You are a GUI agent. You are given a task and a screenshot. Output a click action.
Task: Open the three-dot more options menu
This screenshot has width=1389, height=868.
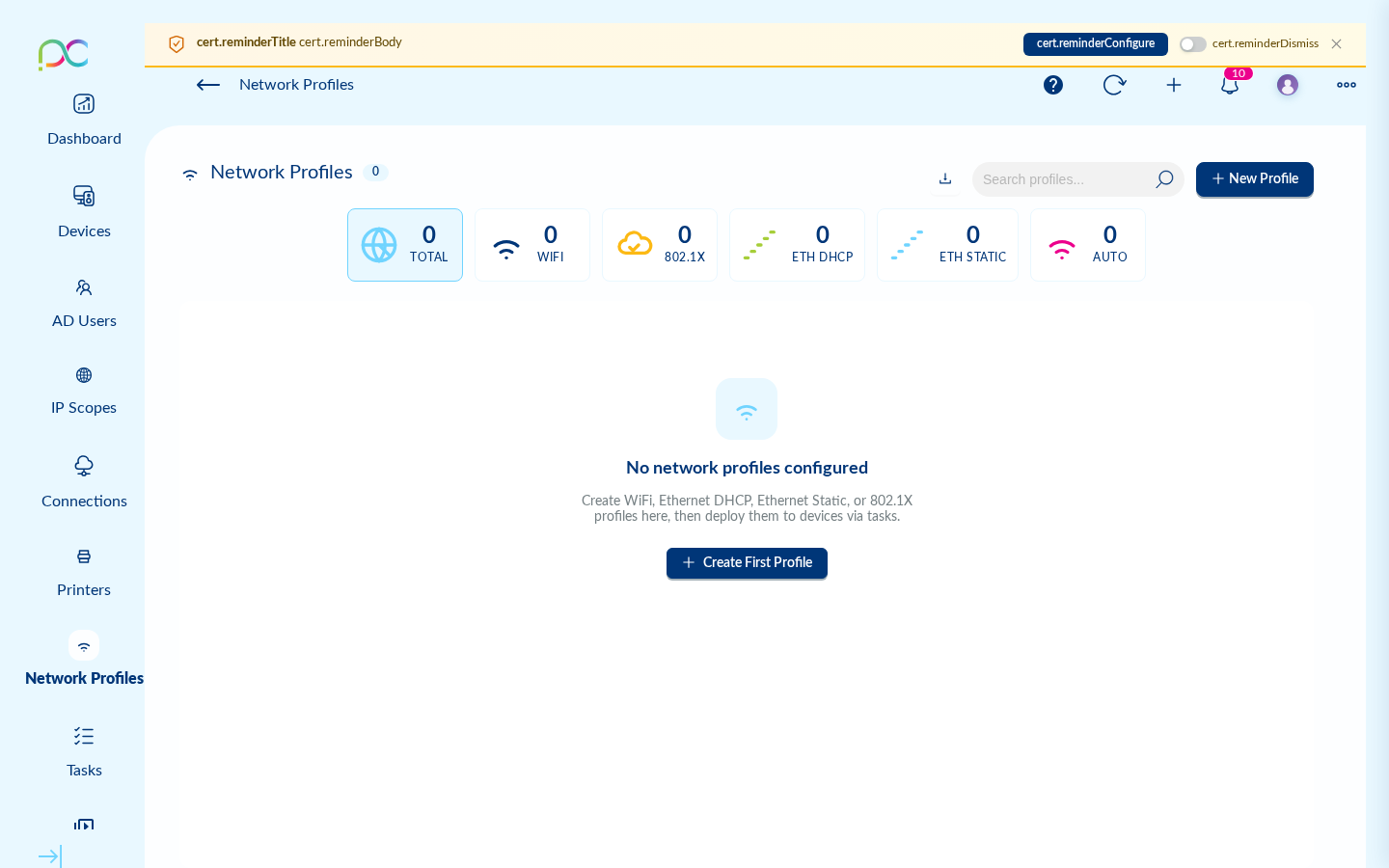click(1347, 85)
